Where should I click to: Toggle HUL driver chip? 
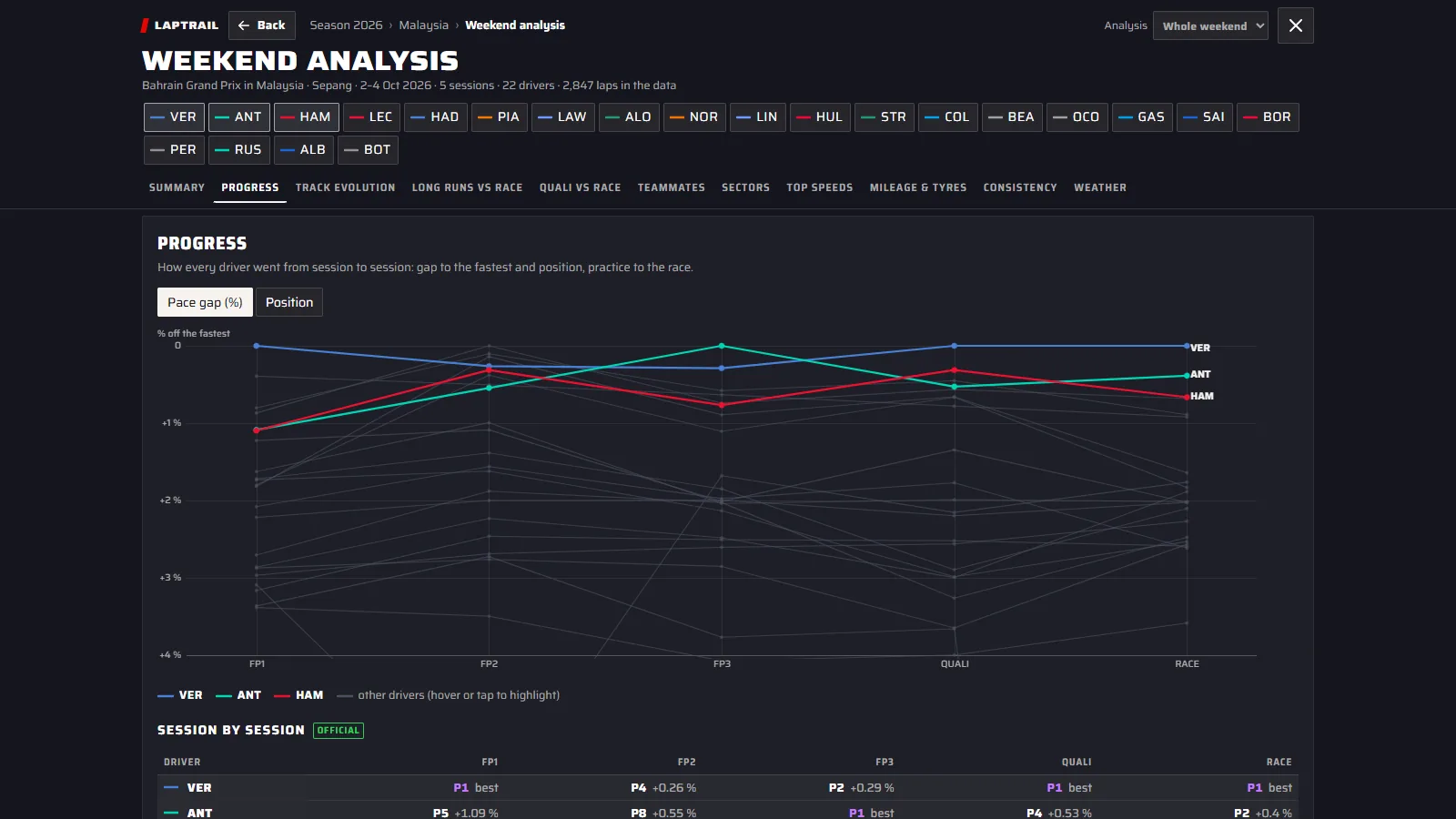(820, 116)
